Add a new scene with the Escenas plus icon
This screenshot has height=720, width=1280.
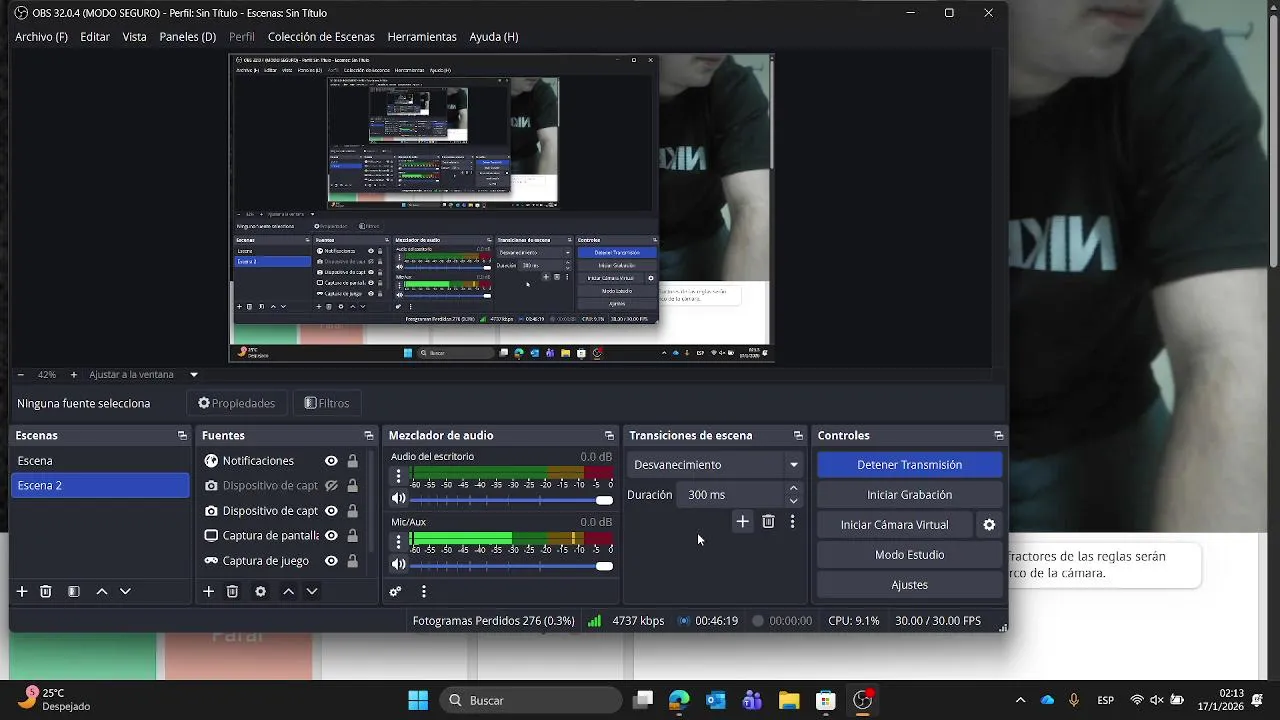(x=22, y=591)
